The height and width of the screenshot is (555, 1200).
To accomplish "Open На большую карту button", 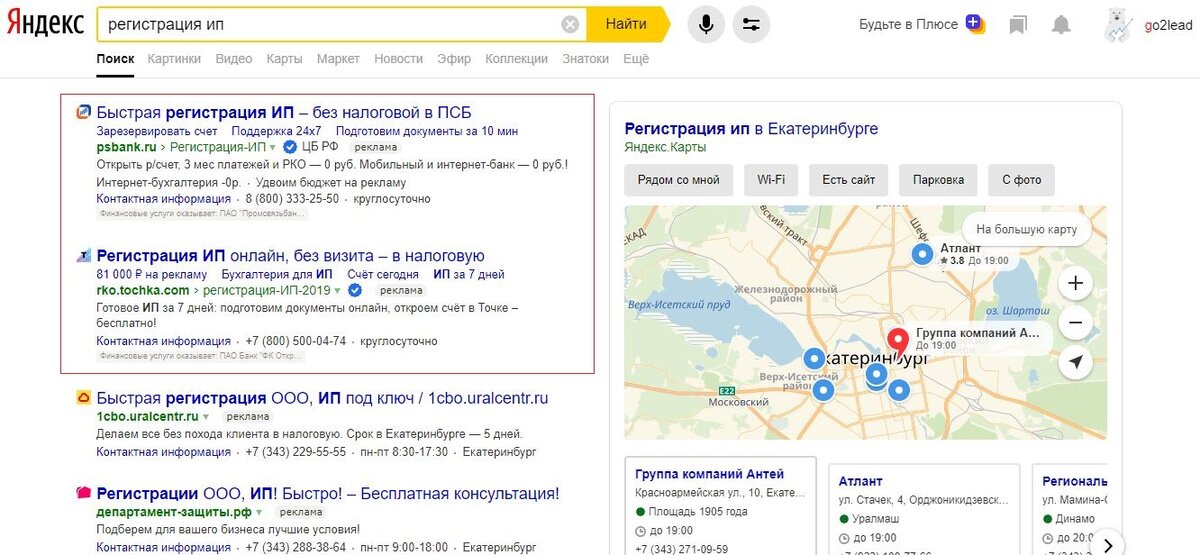I will point(1026,230).
